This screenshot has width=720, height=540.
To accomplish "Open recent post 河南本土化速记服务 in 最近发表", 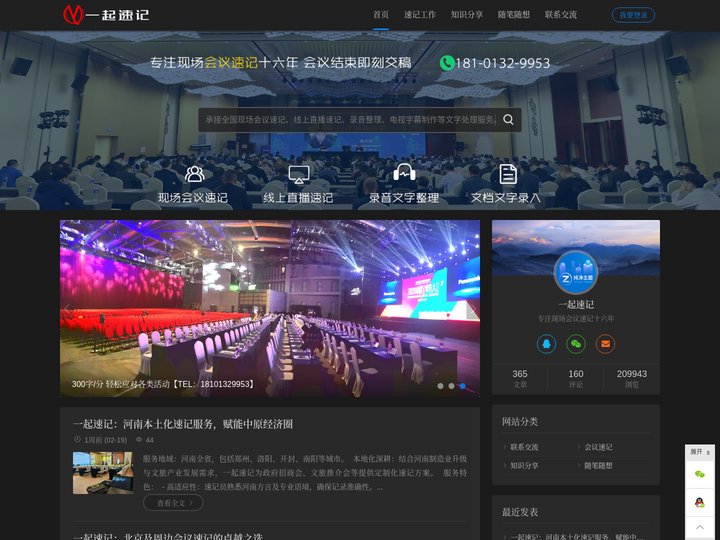I will pyautogui.click(x=577, y=536).
